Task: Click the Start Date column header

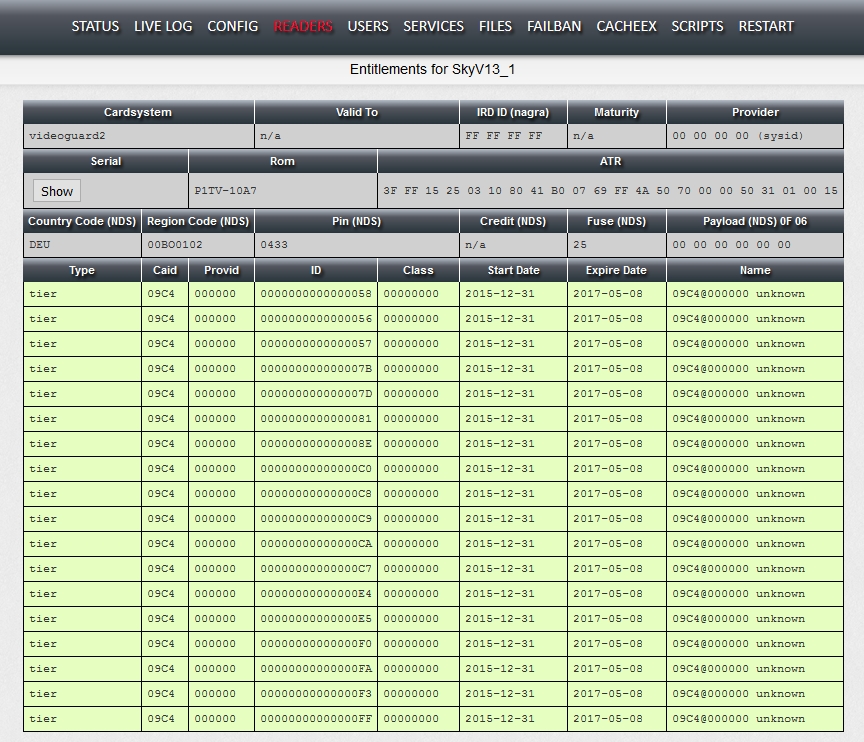Action: (x=513, y=270)
